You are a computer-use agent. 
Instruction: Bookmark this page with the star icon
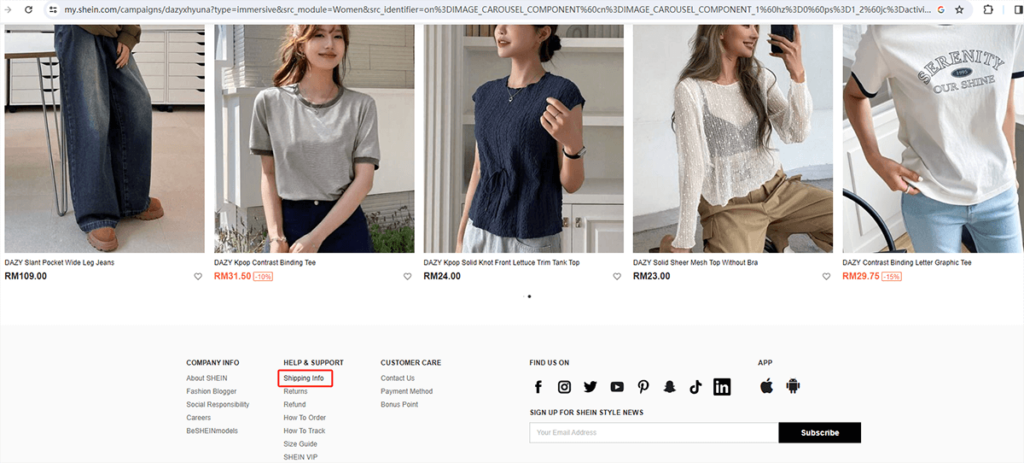coord(959,9)
